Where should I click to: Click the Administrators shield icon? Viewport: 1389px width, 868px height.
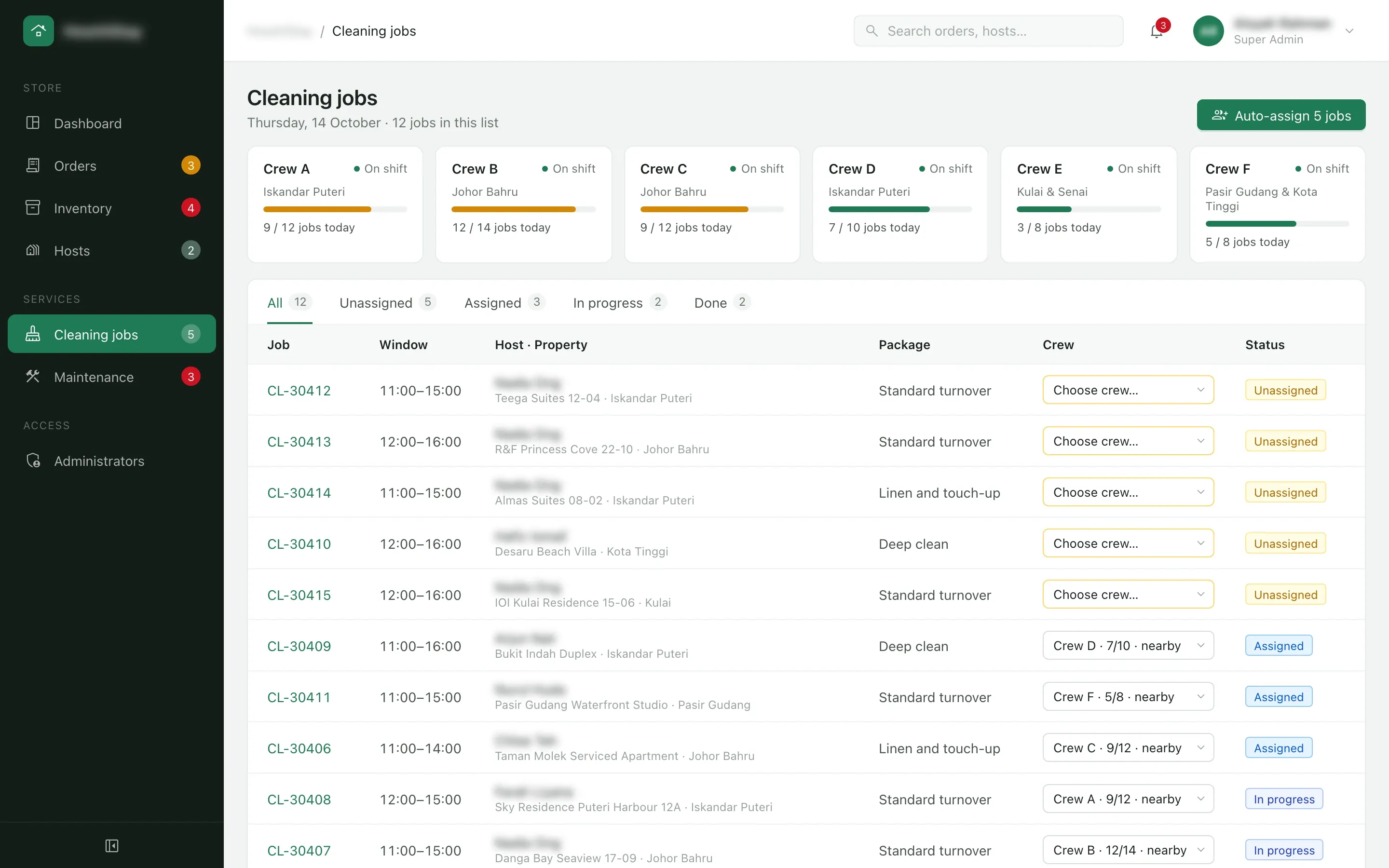pyautogui.click(x=33, y=461)
